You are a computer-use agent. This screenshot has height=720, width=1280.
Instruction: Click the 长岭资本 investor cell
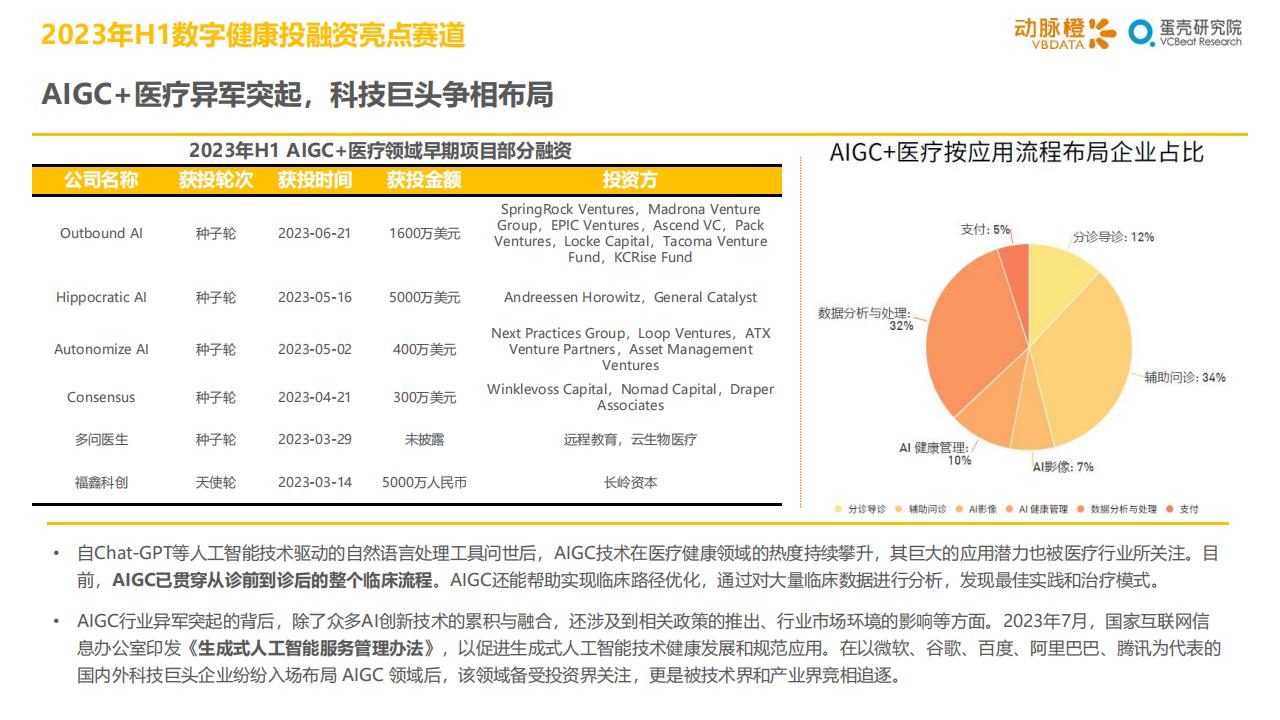[630, 482]
